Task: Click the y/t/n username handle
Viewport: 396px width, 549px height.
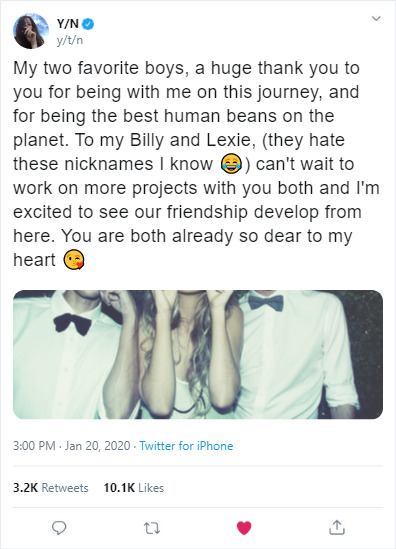Action: click(x=70, y=40)
